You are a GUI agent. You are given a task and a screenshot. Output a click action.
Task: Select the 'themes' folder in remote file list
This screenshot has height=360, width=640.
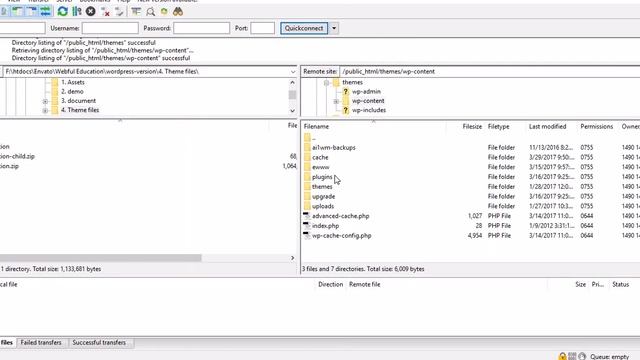coord(322,187)
